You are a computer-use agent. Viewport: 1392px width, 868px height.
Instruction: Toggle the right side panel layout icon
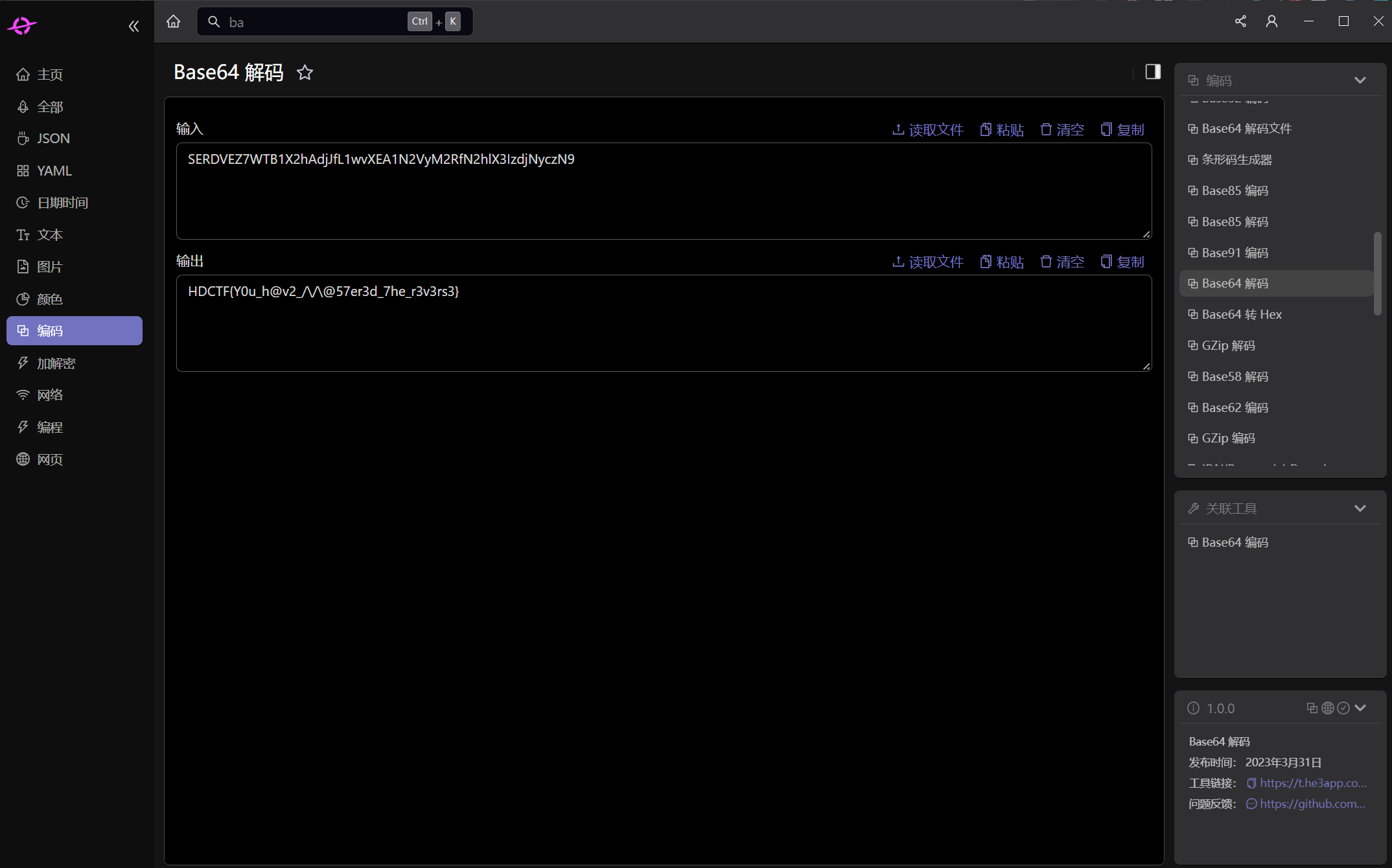[x=1152, y=72]
